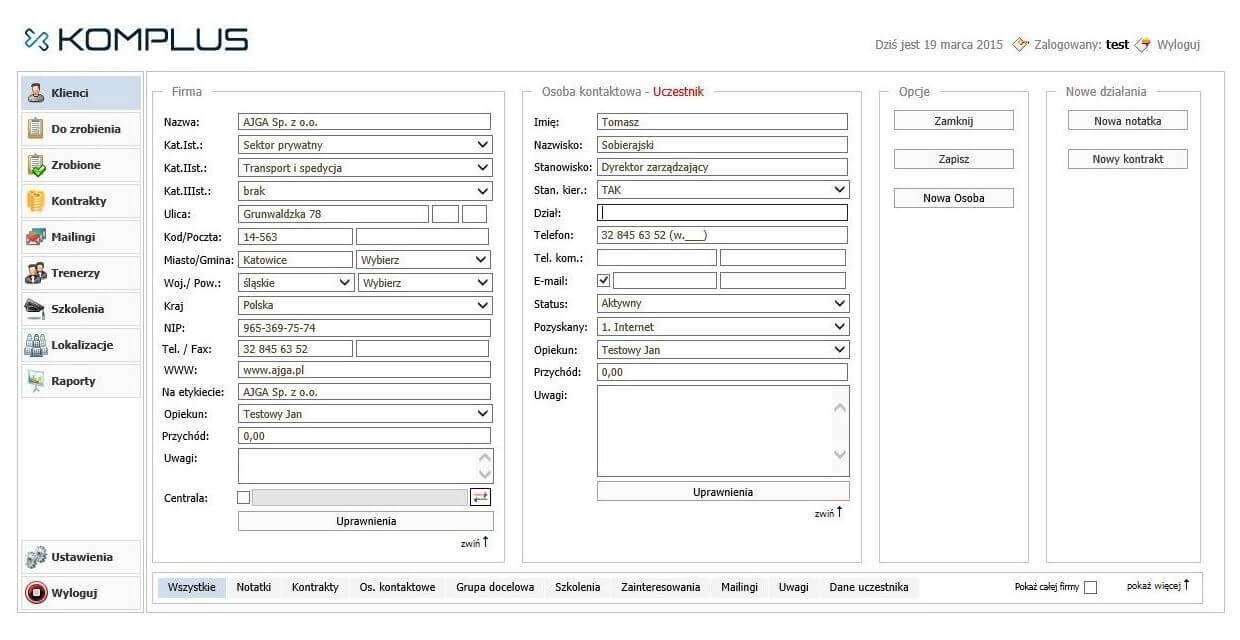1240x640 pixels.
Task: Click the KOMPLUS logo
Action: 136,39
